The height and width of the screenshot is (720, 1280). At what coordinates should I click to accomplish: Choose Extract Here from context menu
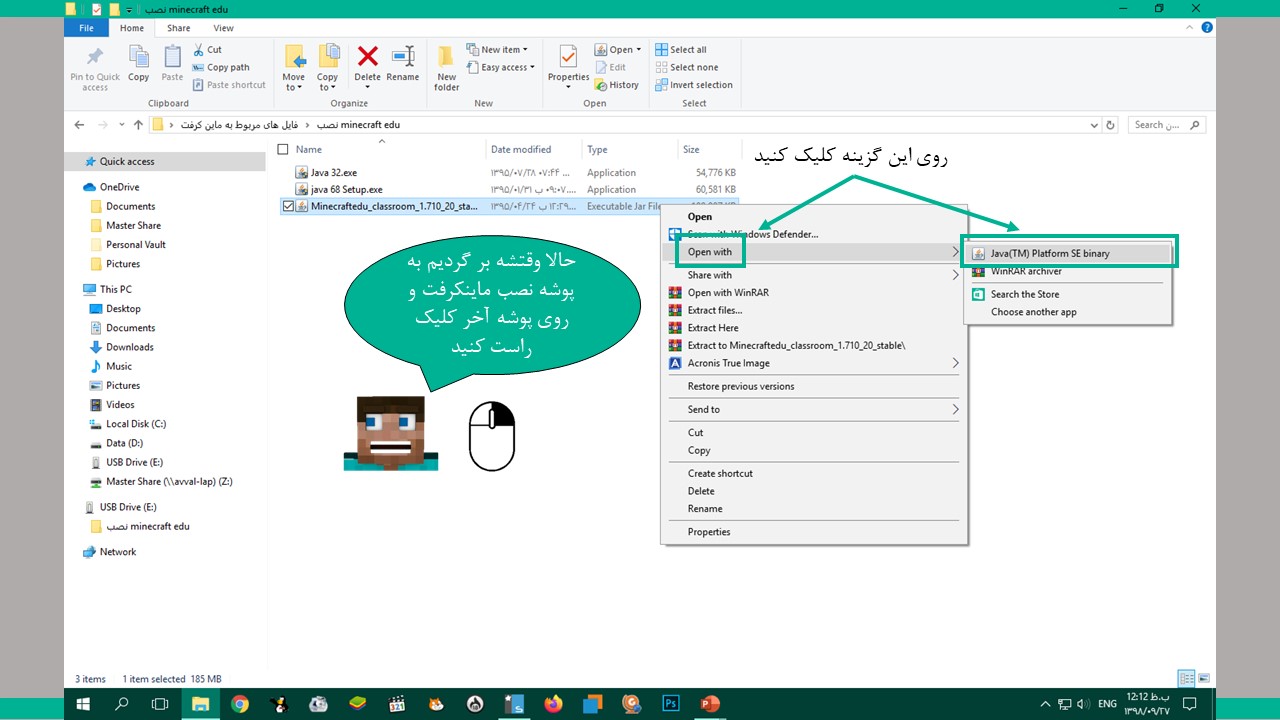(713, 328)
